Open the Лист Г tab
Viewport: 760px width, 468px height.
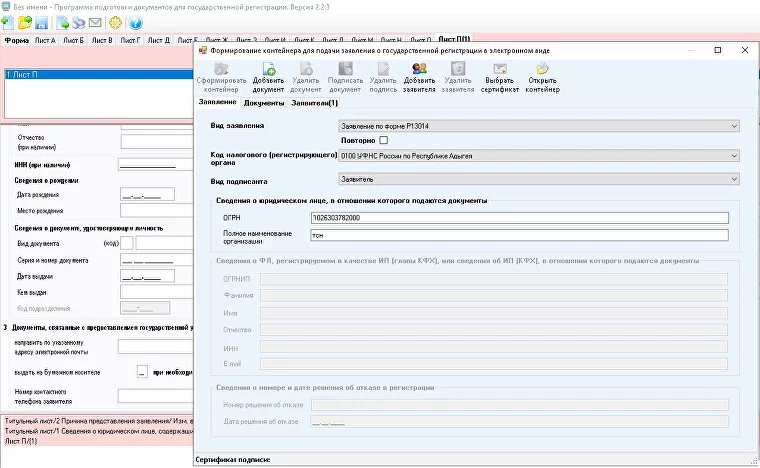(x=130, y=41)
